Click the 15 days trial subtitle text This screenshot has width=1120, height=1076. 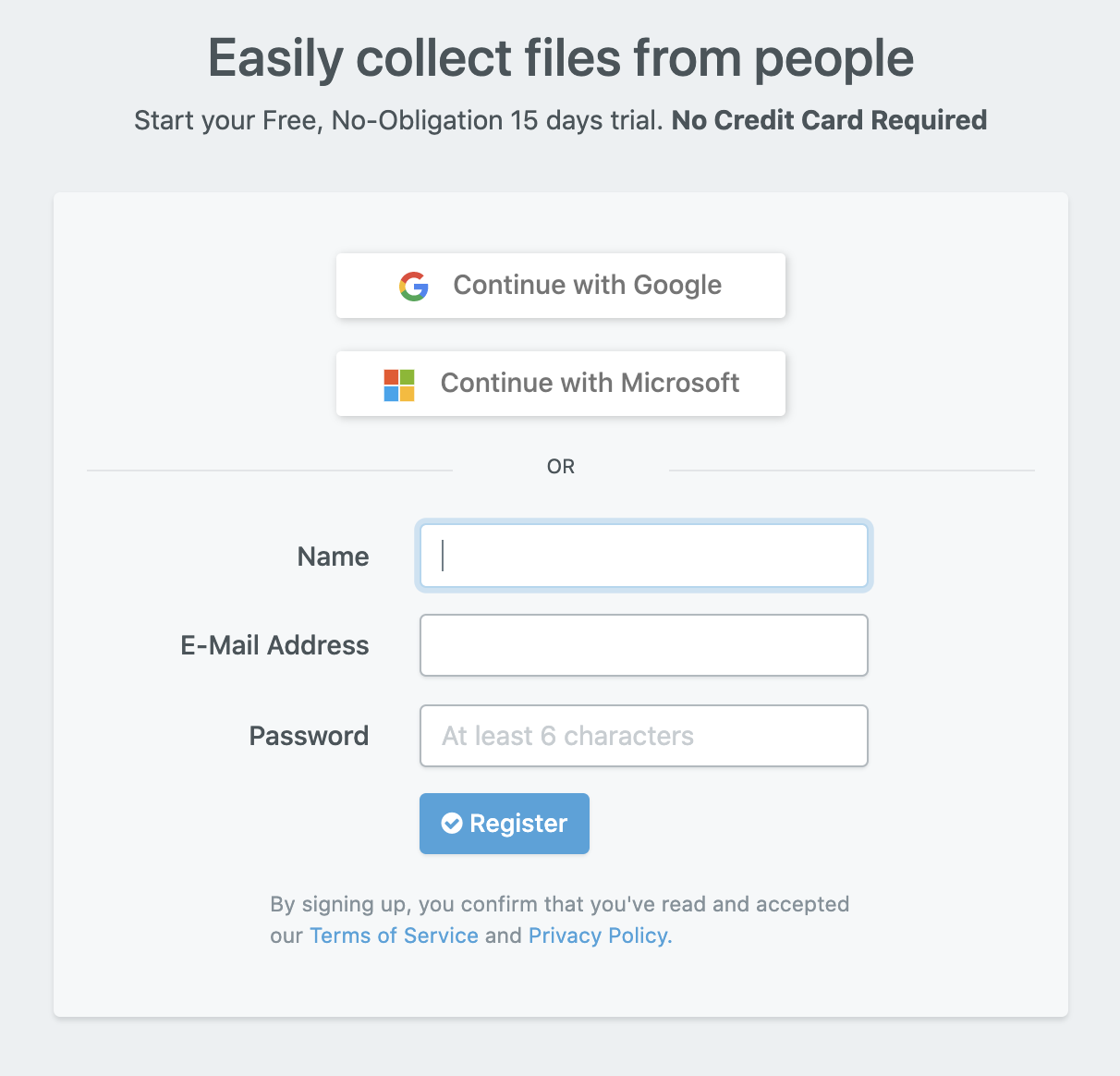click(399, 120)
